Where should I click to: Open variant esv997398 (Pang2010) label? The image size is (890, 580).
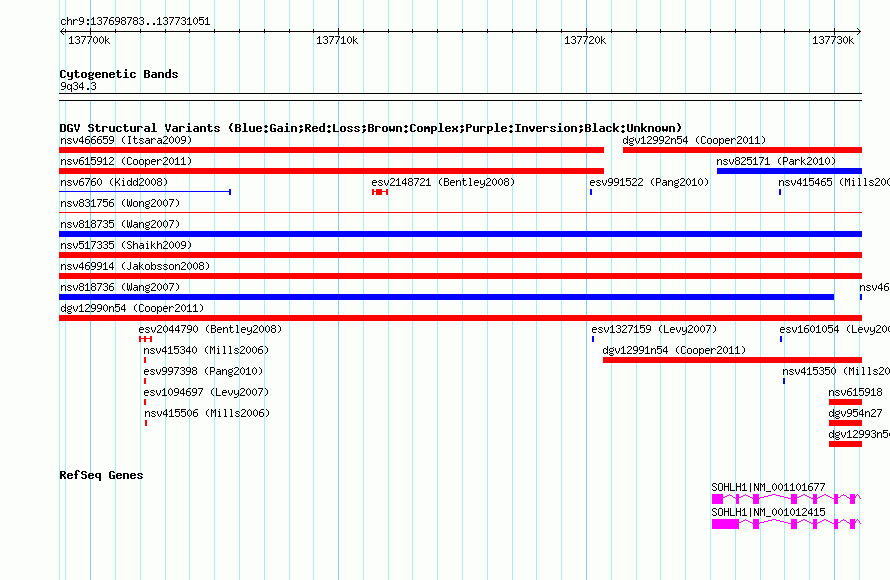tap(203, 371)
